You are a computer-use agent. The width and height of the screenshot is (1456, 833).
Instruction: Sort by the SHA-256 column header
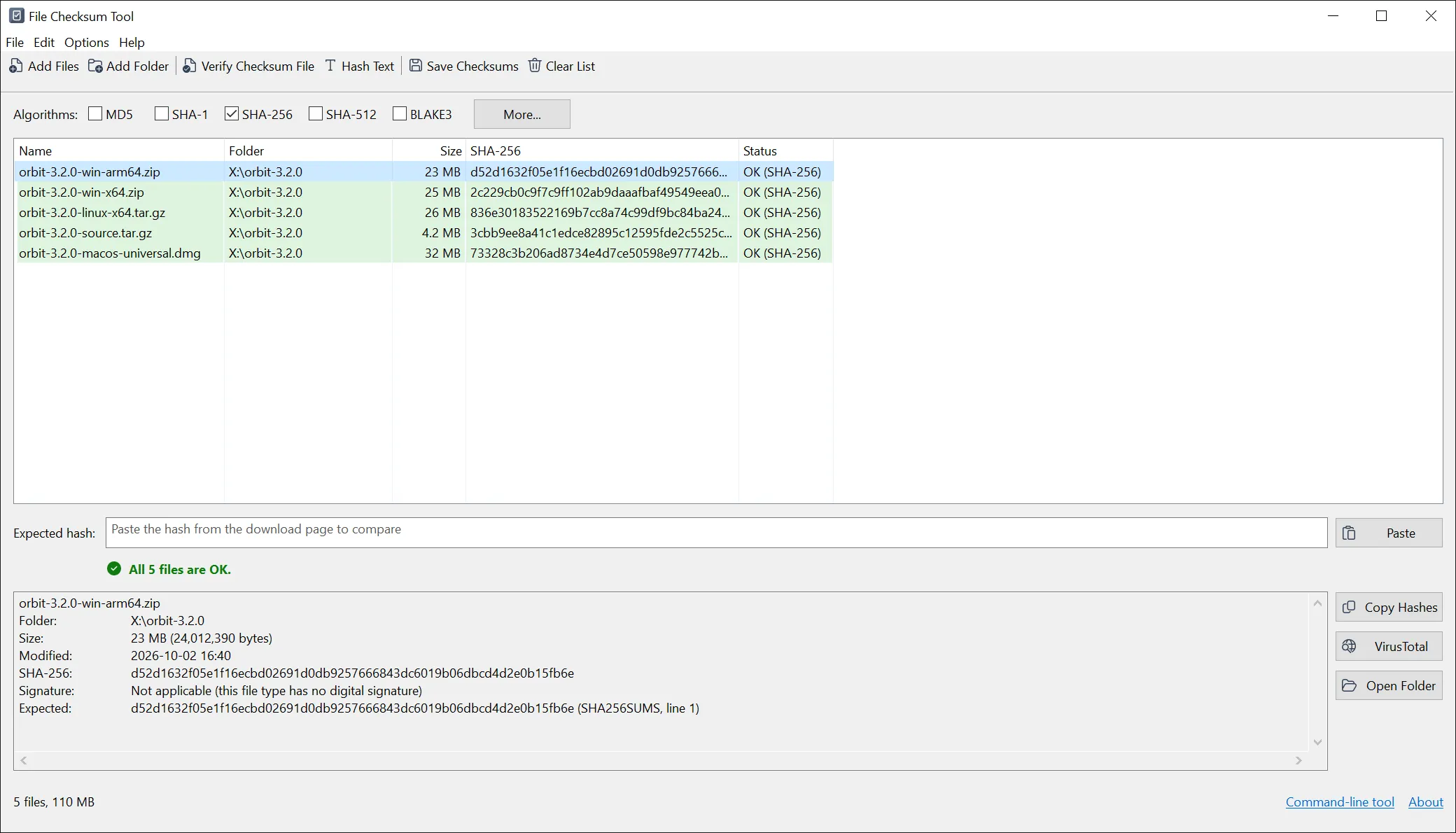(602, 150)
